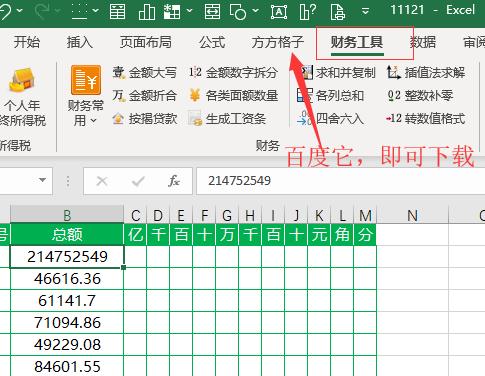Open the Undo history dropdown arrow
The width and height of the screenshot is (485, 376).
20,11
